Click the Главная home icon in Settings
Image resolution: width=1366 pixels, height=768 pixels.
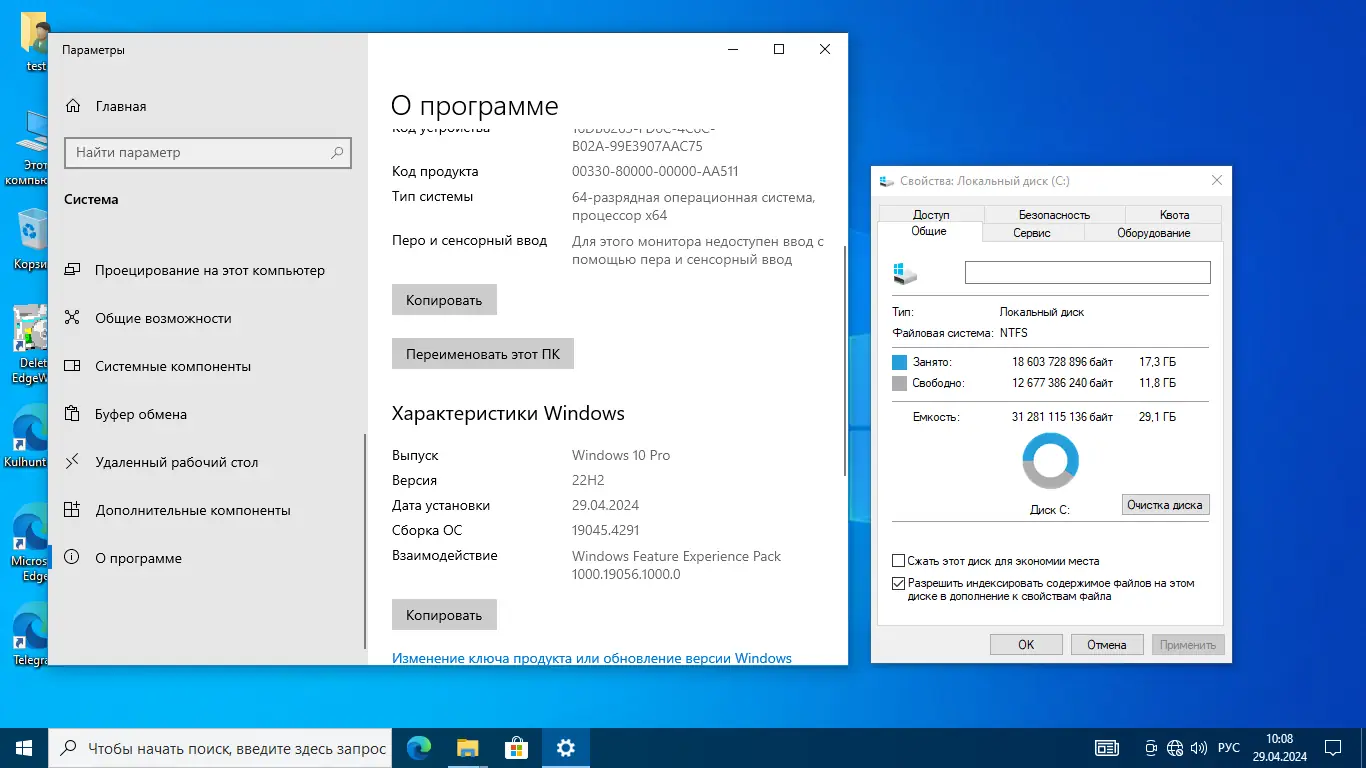pos(72,106)
